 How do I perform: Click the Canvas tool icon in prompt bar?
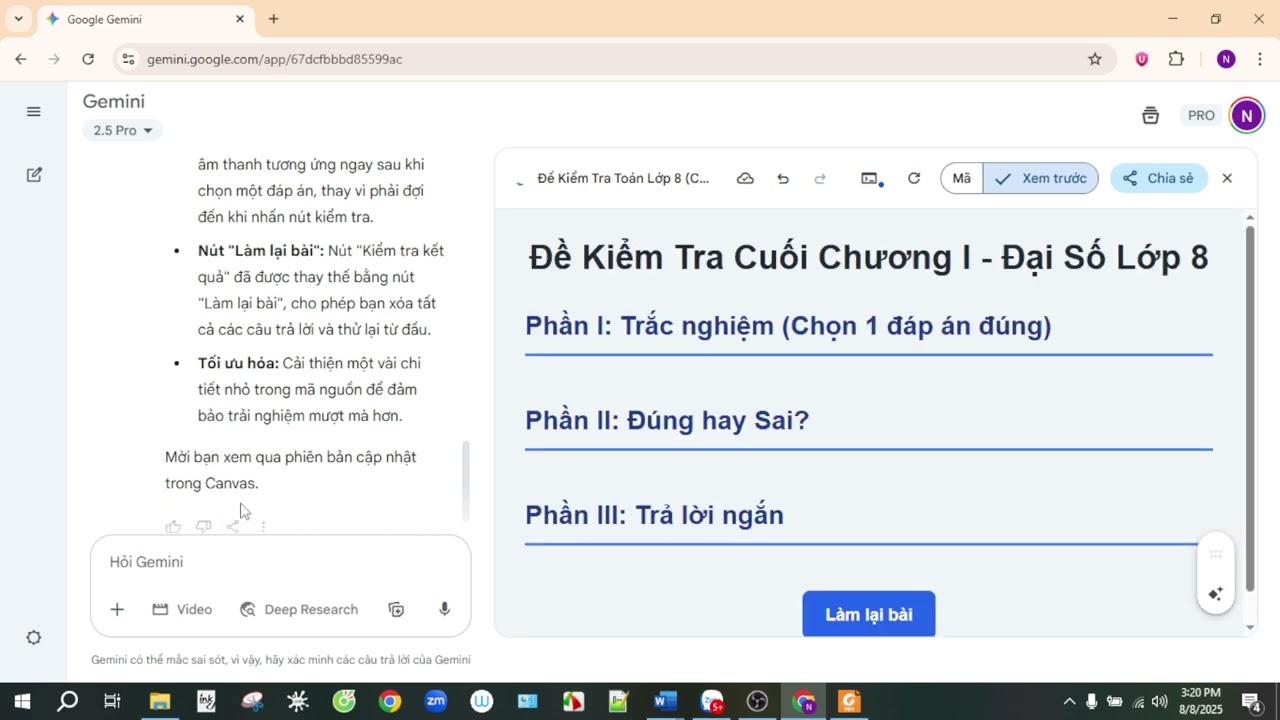coord(396,609)
